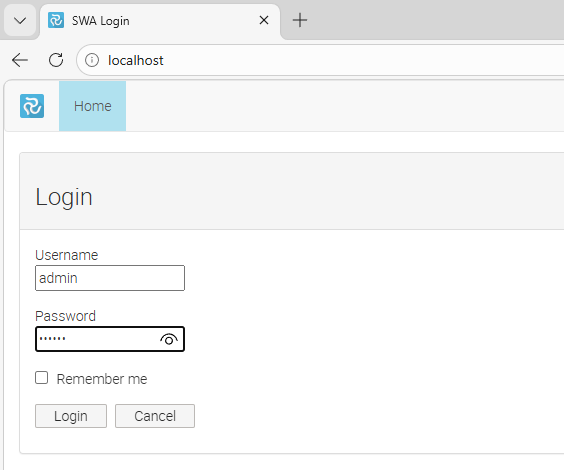Select the SWA Login tab title
This screenshot has height=470, width=564.
point(100,21)
